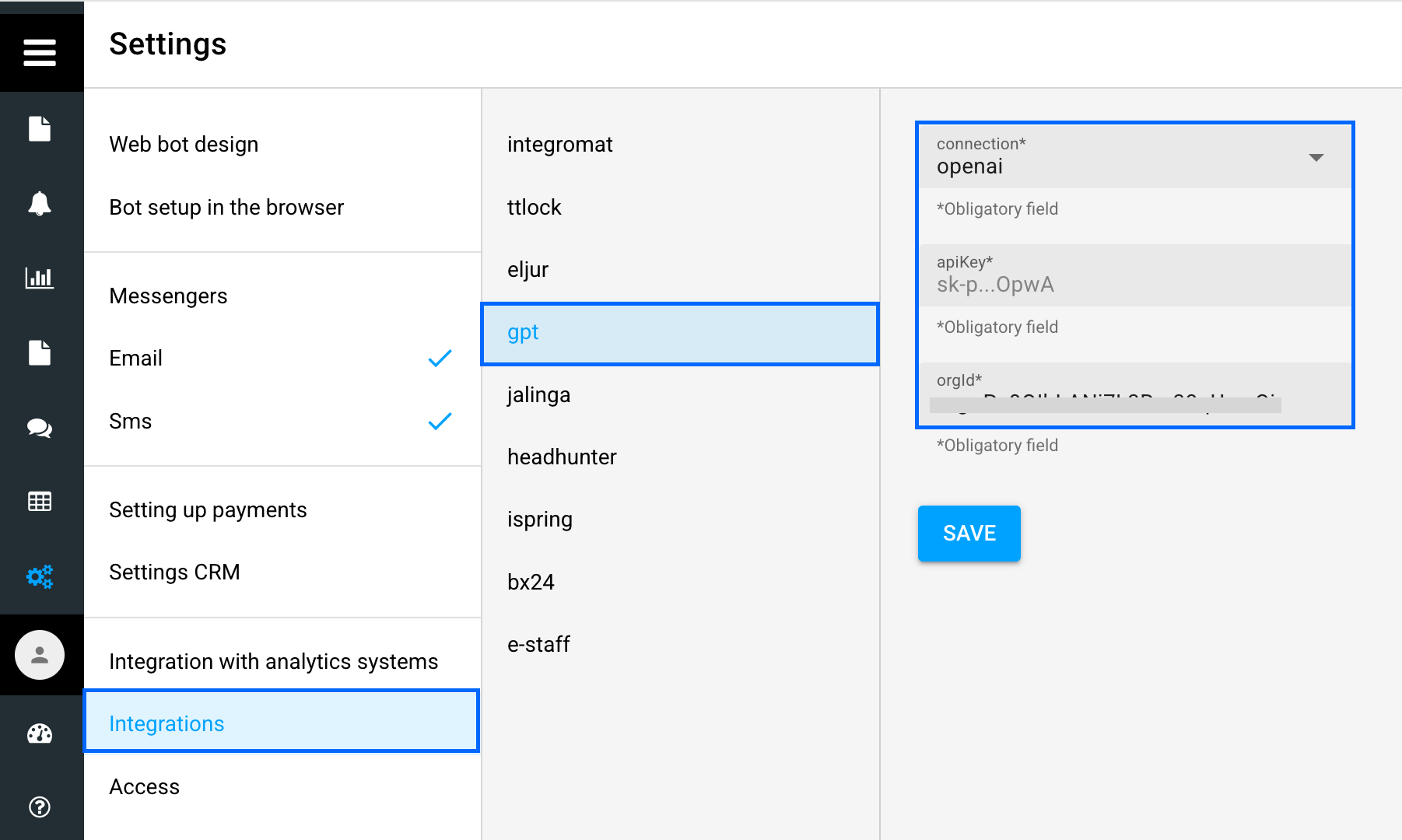Click the table grid icon
Screen dimensions: 1402x840
[x=40, y=502]
